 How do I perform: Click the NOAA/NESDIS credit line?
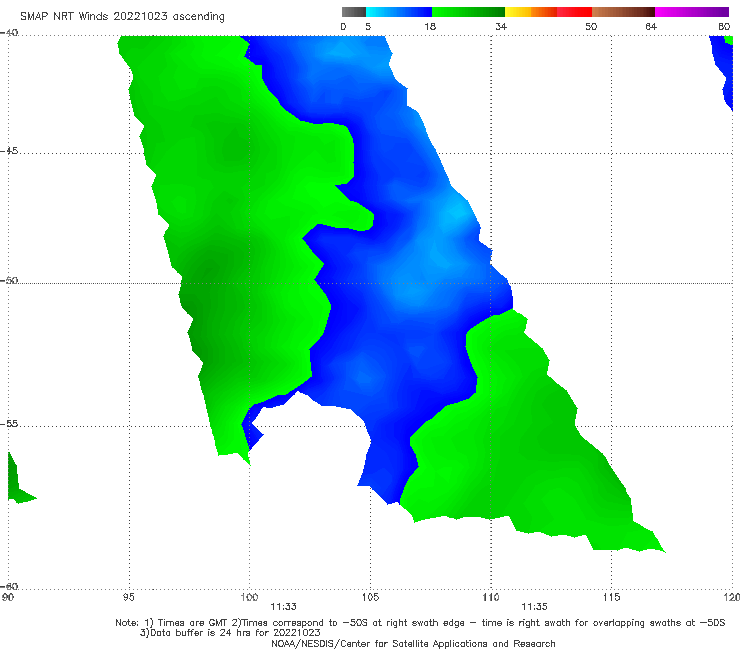tap(413, 643)
